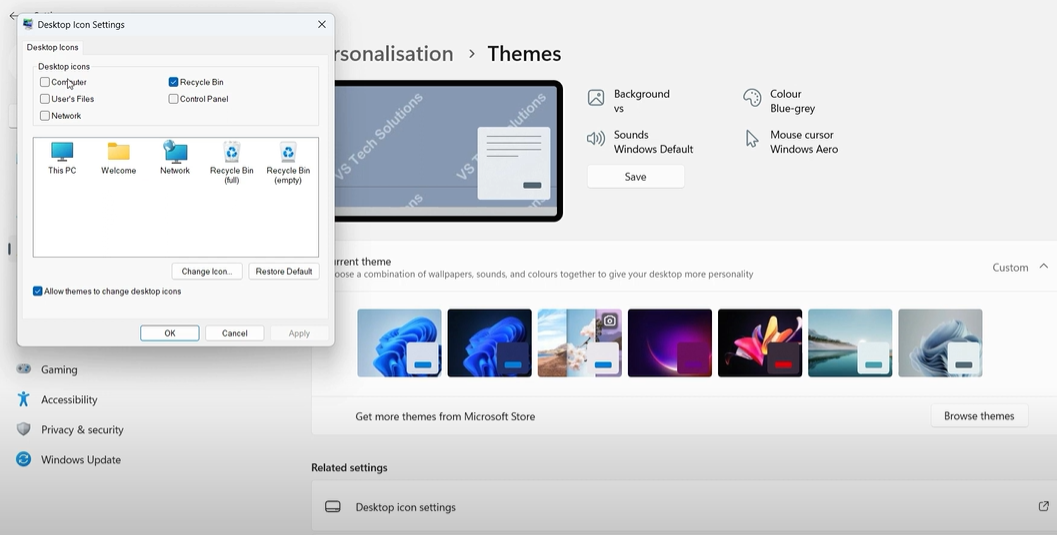Click the Desktop Icon Settings title bar icon
The height and width of the screenshot is (535, 1057).
28,24
